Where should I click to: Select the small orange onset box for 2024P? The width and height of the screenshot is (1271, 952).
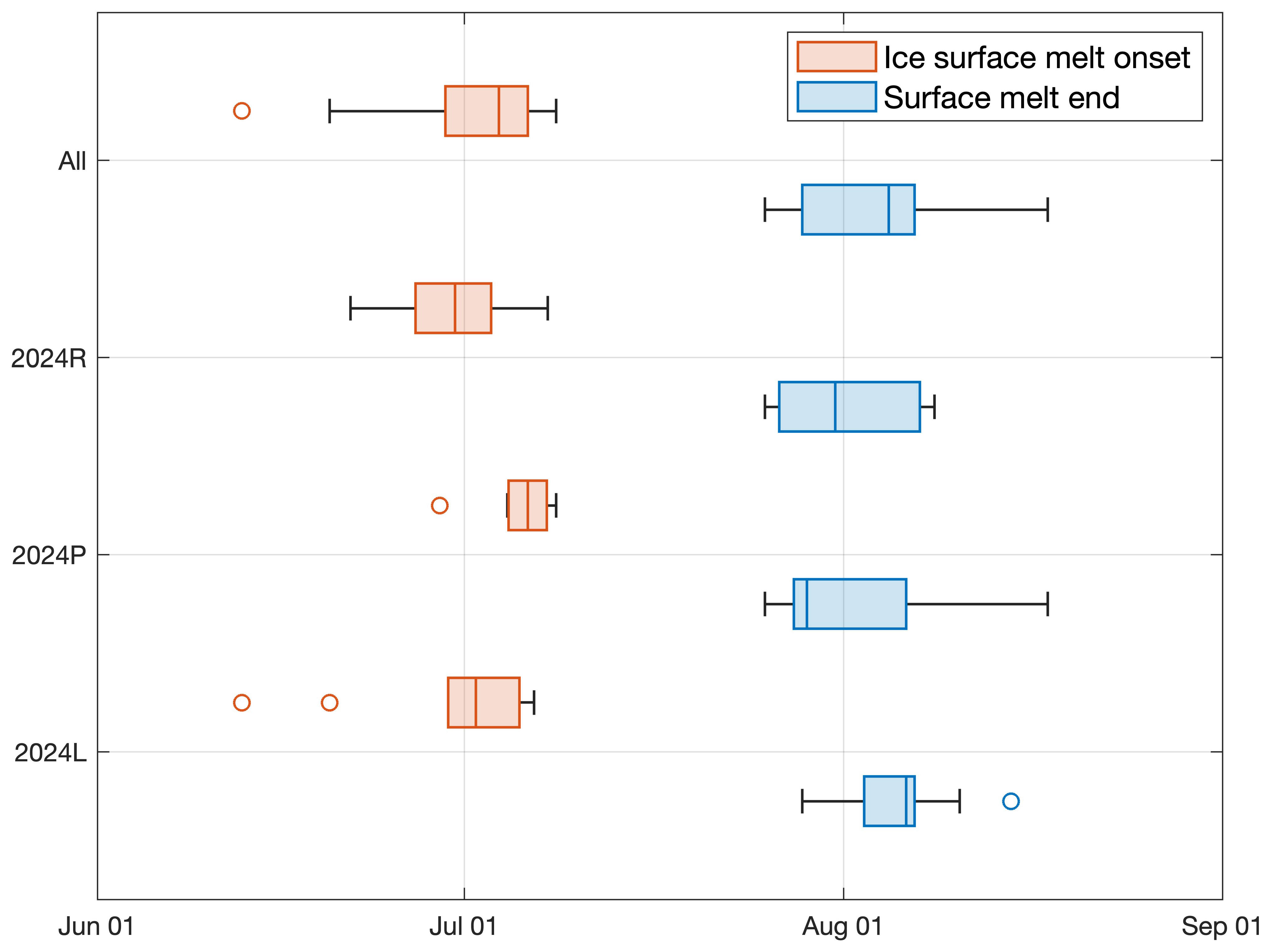pos(527,505)
